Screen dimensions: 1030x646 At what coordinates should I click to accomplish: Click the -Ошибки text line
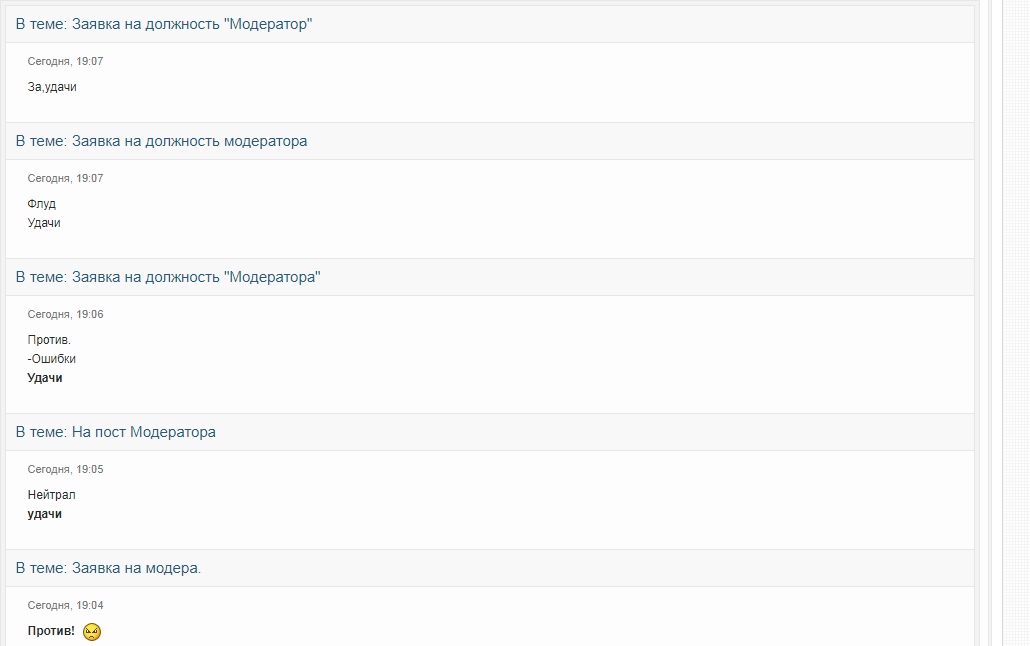(x=52, y=359)
